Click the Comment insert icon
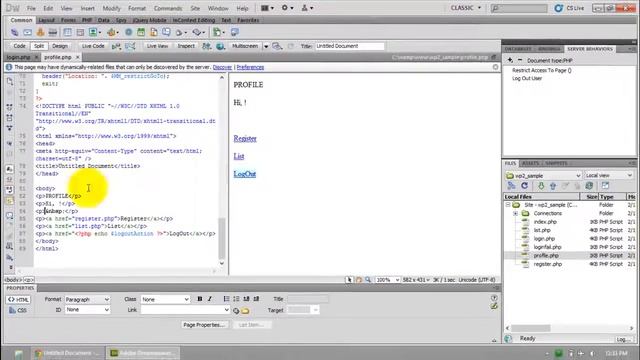Image resolution: width=640 pixels, height=360 pixels. [x=166, y=32]
